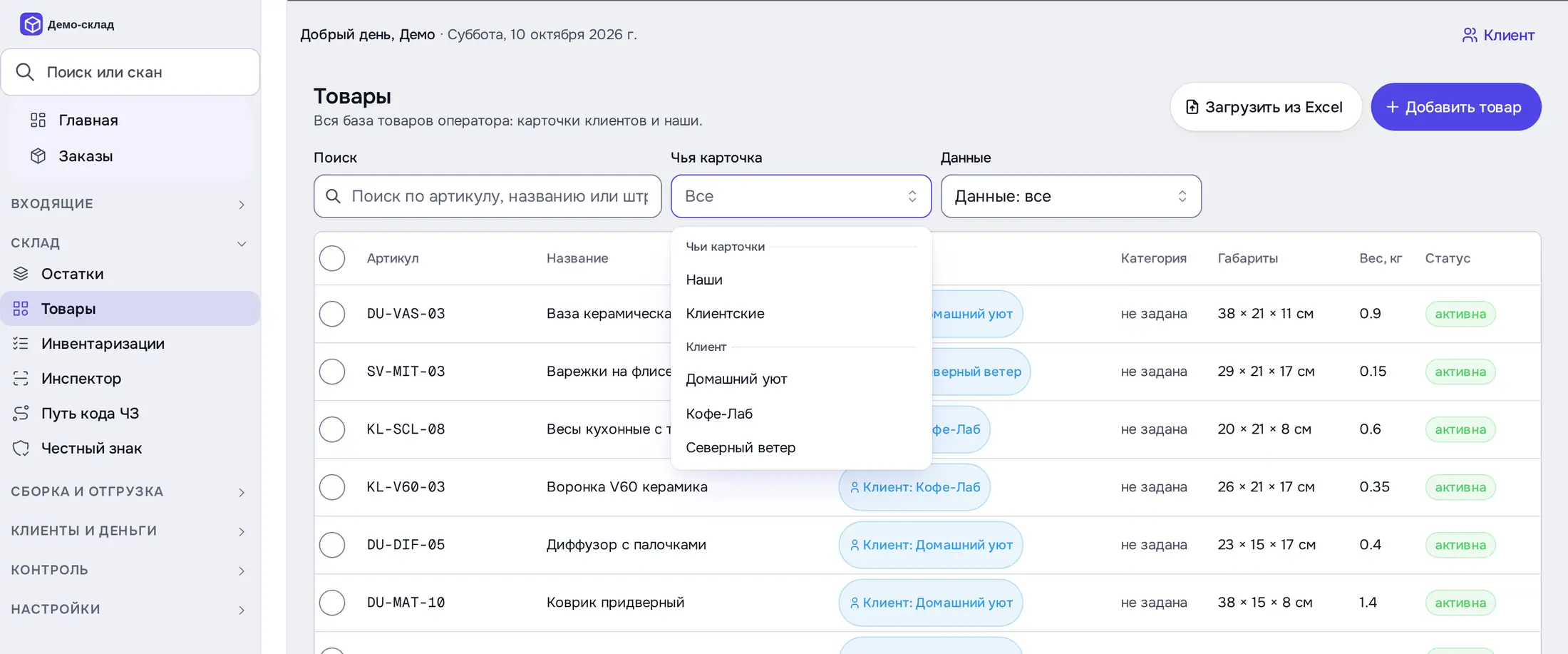Close the Чья карточка dropdown showing Все

click(x=800, y=196)
